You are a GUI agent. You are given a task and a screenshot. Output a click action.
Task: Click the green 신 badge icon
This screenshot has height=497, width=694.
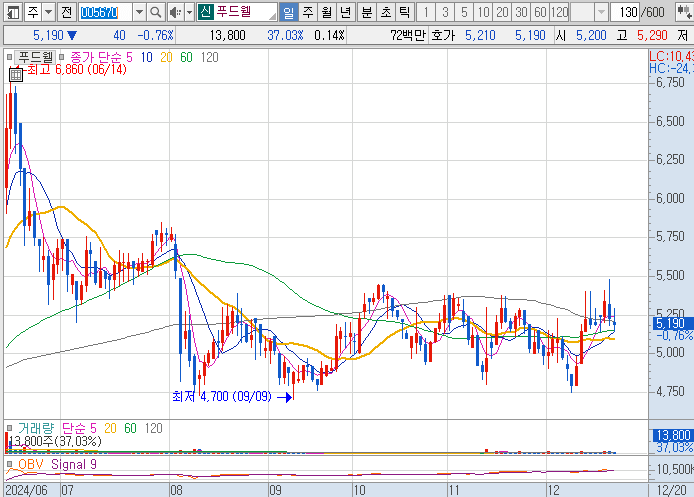(205, 12)
